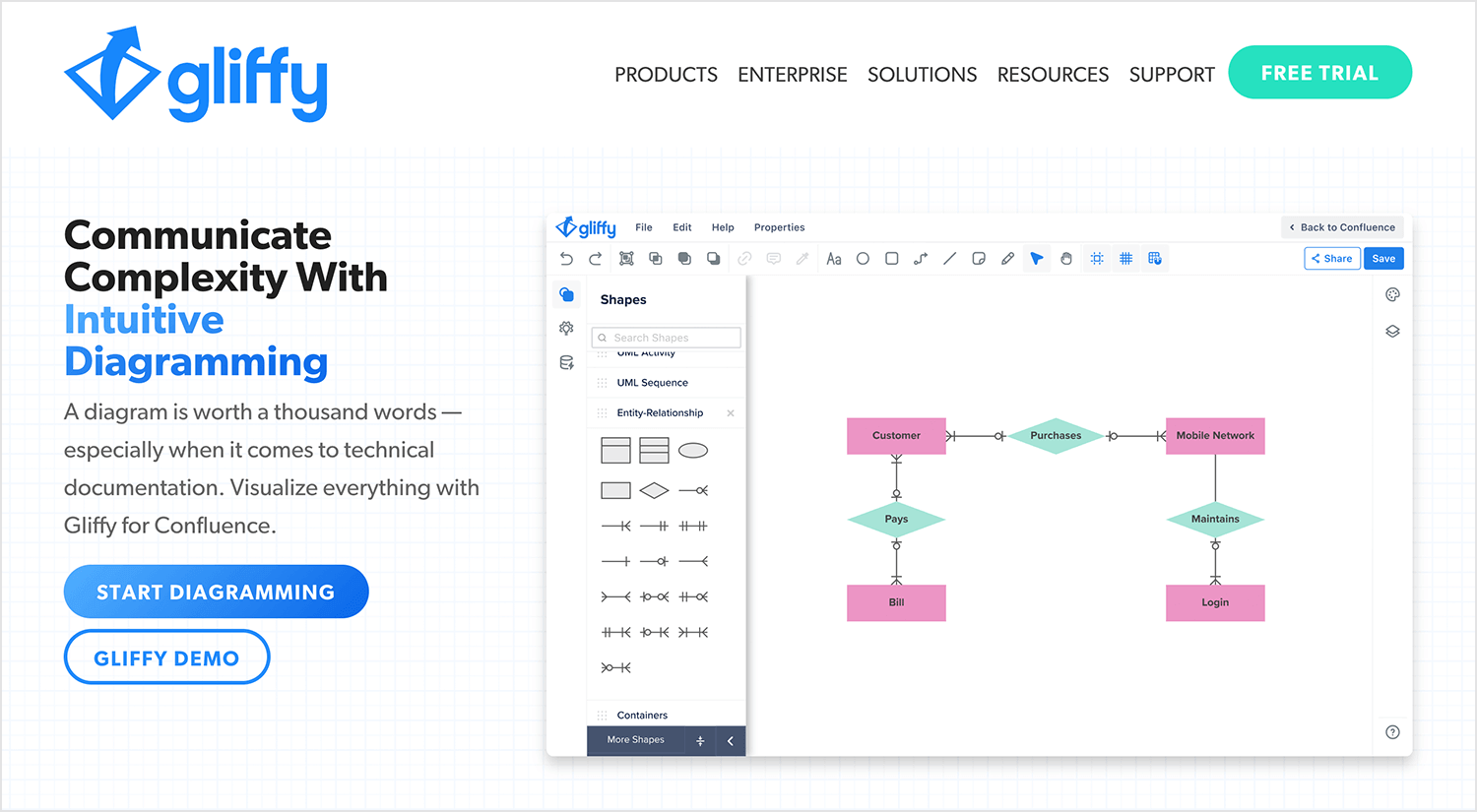Click the redo arrow in the editor toolbar

pyautogui.click(x=596, y=259)
